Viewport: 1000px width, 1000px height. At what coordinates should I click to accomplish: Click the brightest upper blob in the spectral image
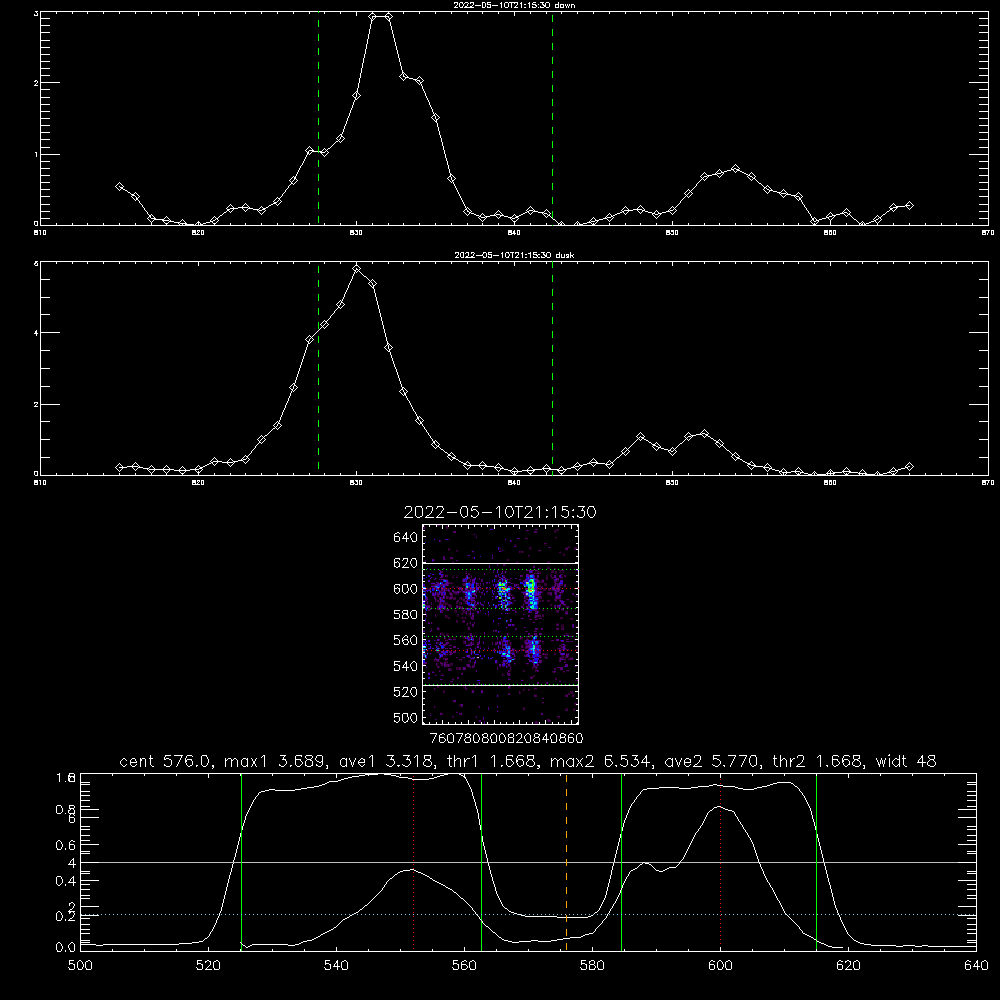531,592
